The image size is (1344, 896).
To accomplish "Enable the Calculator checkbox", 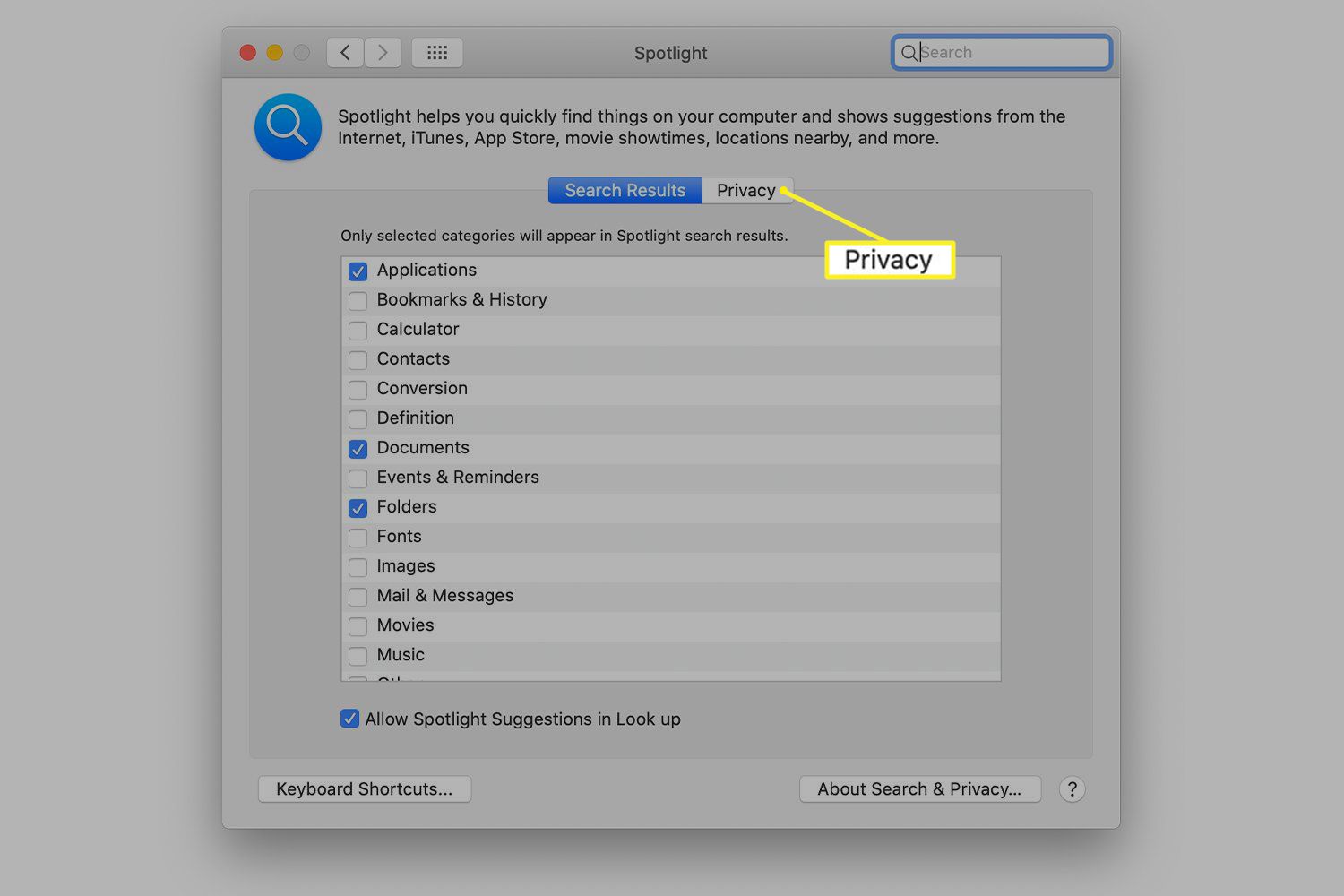I will 358,330.
